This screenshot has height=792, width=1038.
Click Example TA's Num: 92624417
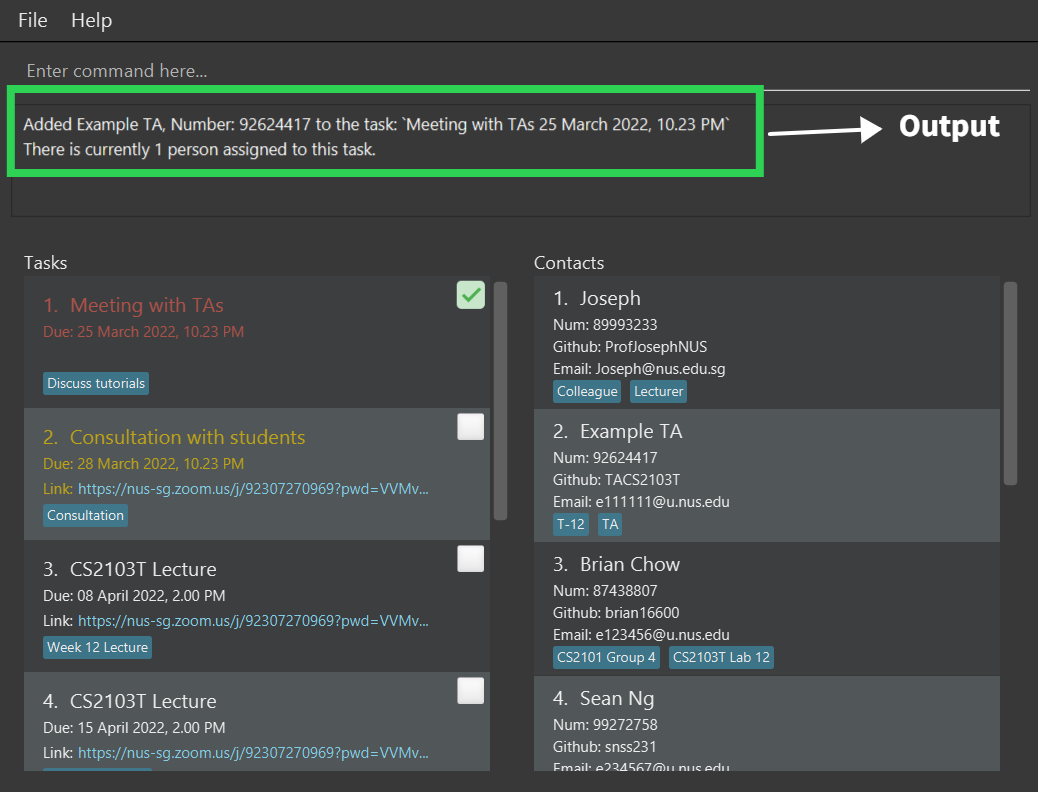[x=605, y=458]
